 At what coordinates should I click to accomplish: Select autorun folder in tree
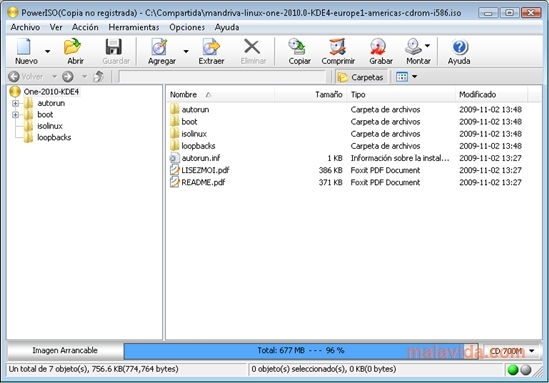coord(51,103)
